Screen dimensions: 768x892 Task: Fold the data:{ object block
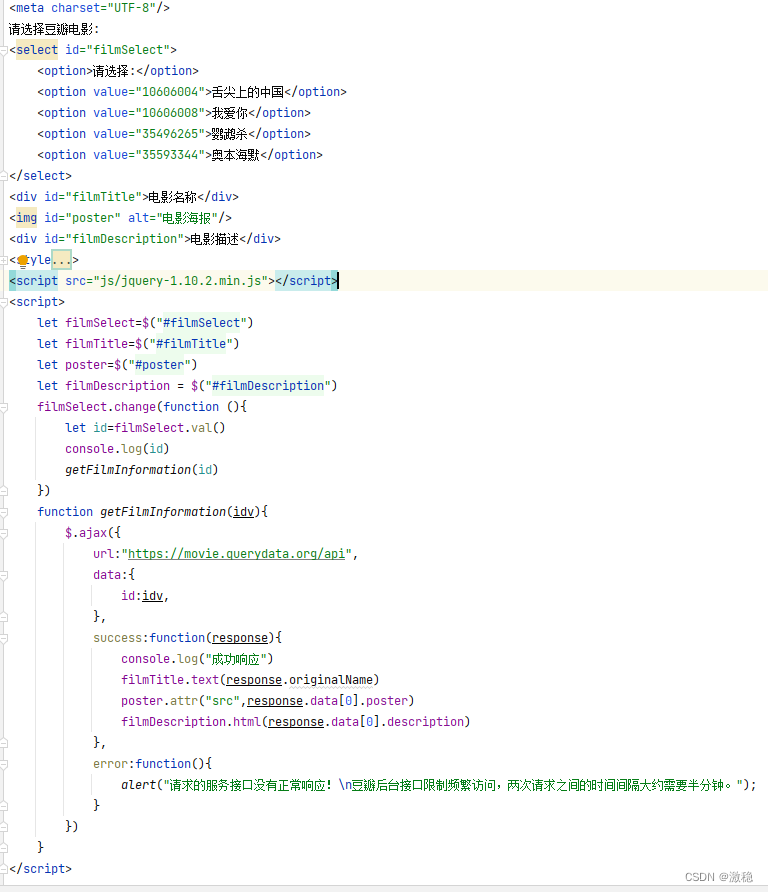[x=4, y=576]
